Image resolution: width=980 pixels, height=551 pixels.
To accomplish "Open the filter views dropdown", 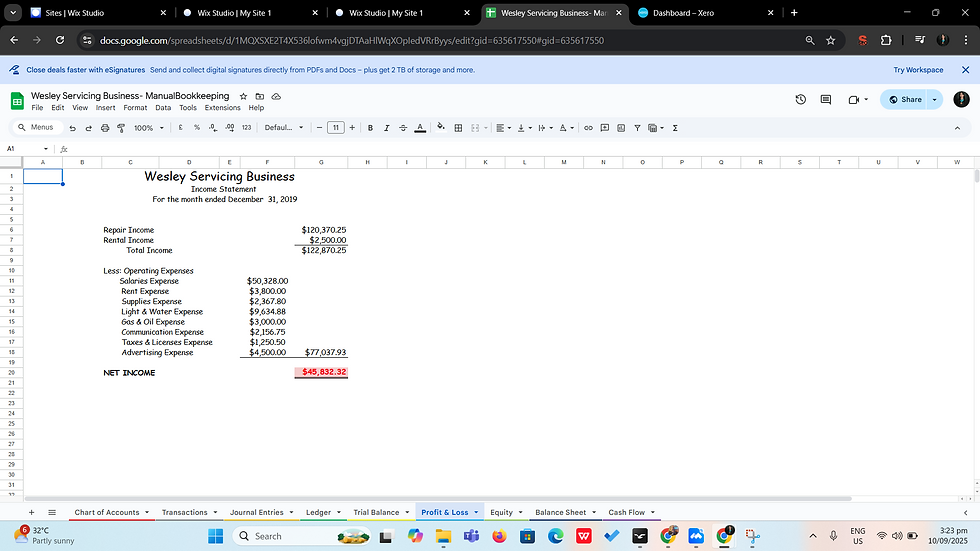I will tap(662, 127).
